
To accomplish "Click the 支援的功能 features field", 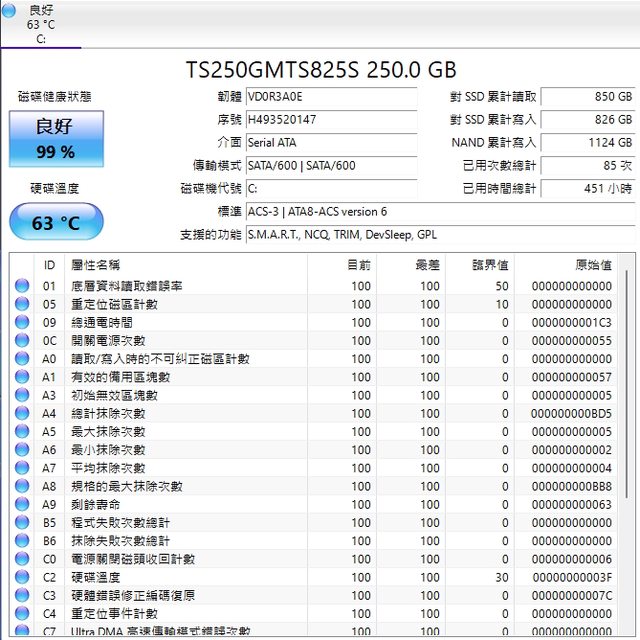I will tap(440, 235).
